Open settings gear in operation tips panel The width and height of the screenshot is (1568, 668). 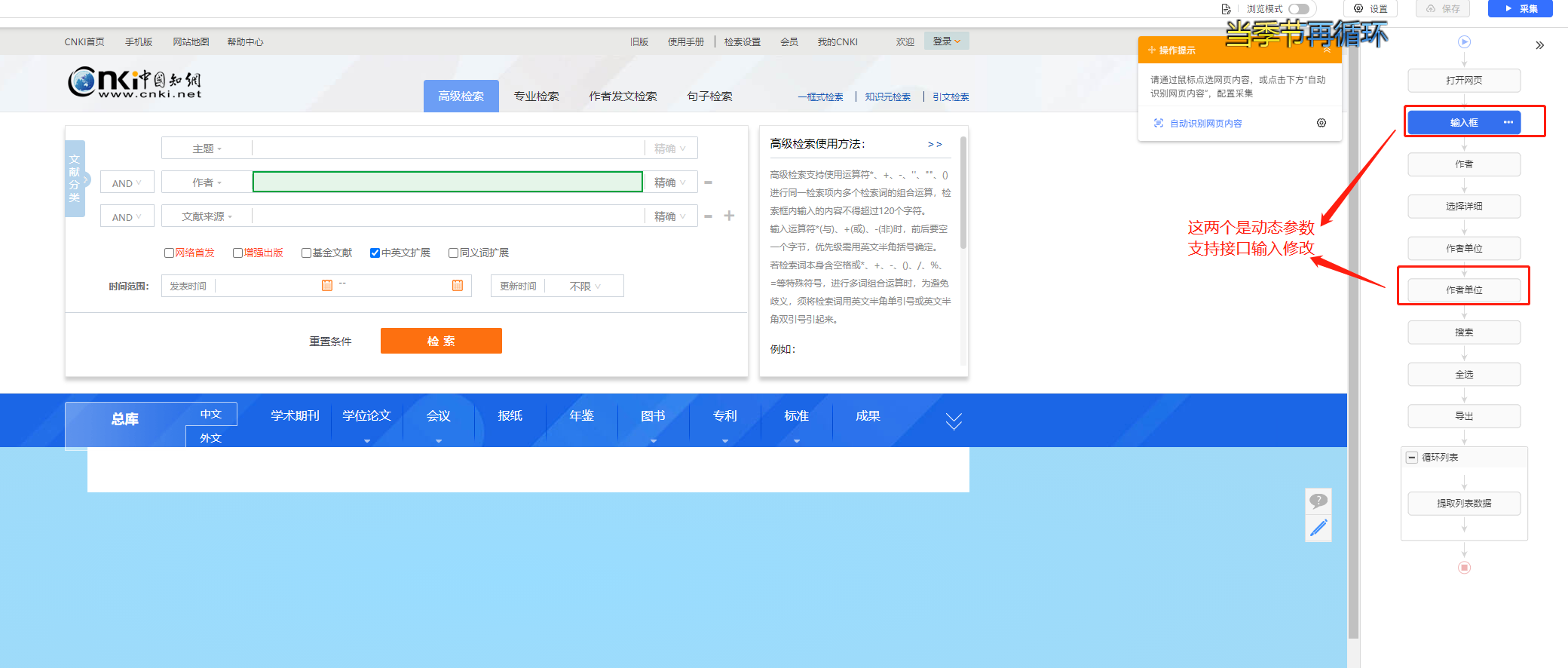pyautogui.click(x=1321, y=123)
